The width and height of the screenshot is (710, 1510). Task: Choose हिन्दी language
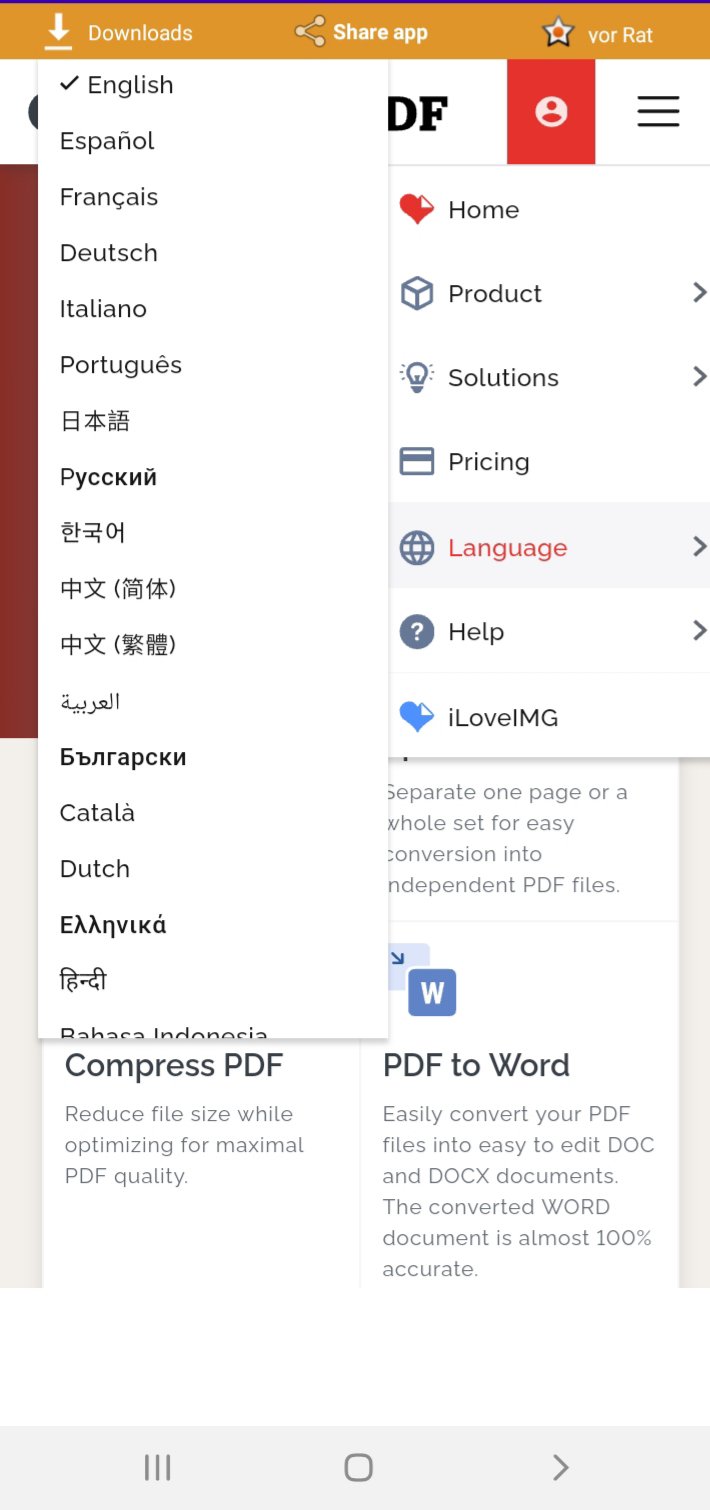coord(213,981)
